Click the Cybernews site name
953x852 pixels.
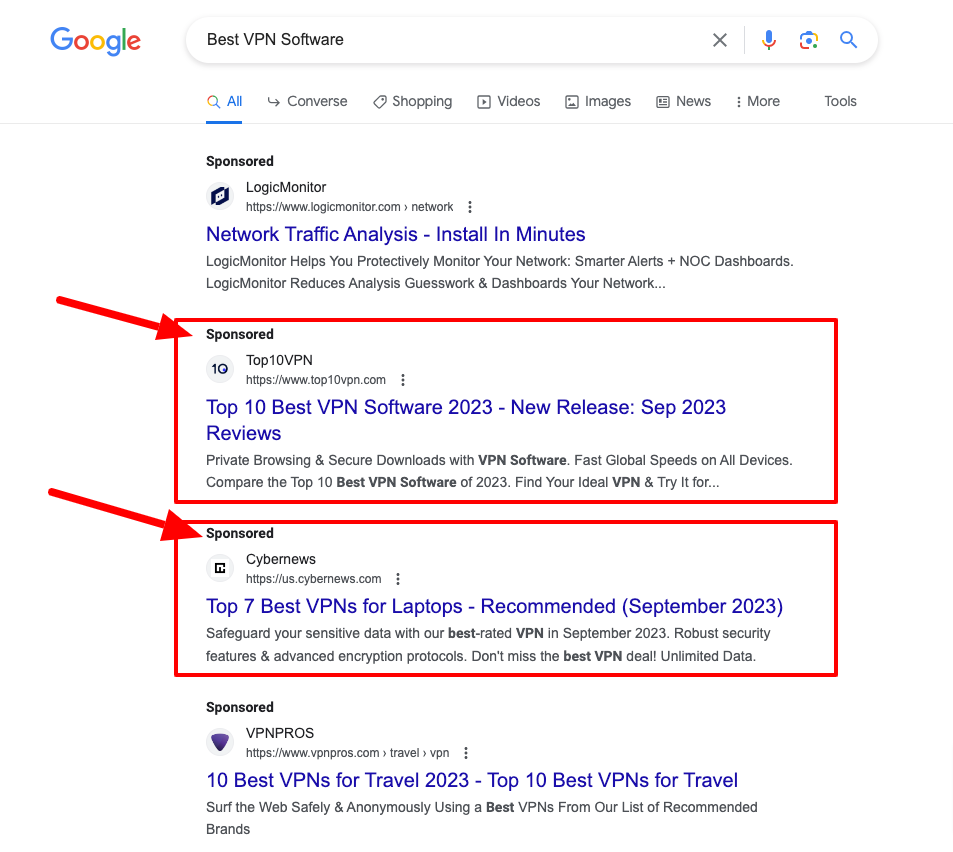click(x=281, y=559)
